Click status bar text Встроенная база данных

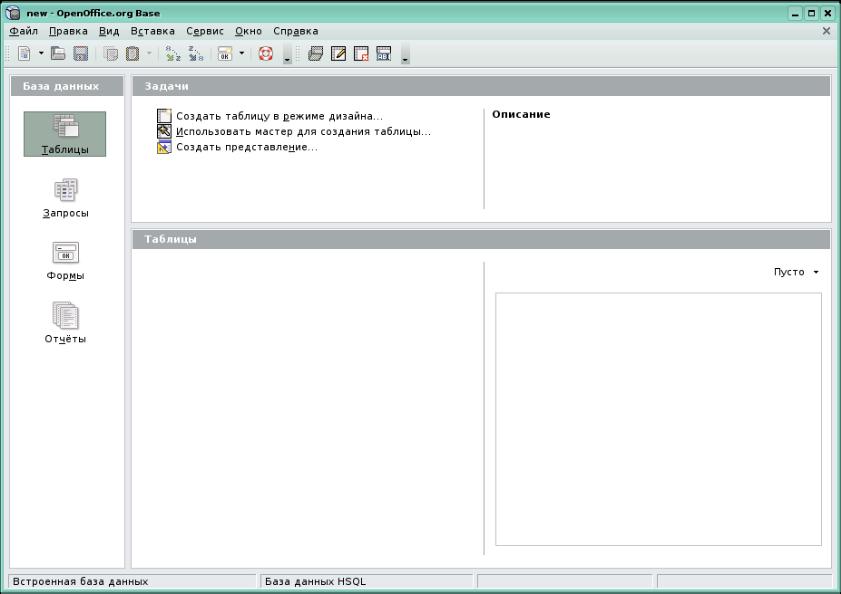(80, 581)
